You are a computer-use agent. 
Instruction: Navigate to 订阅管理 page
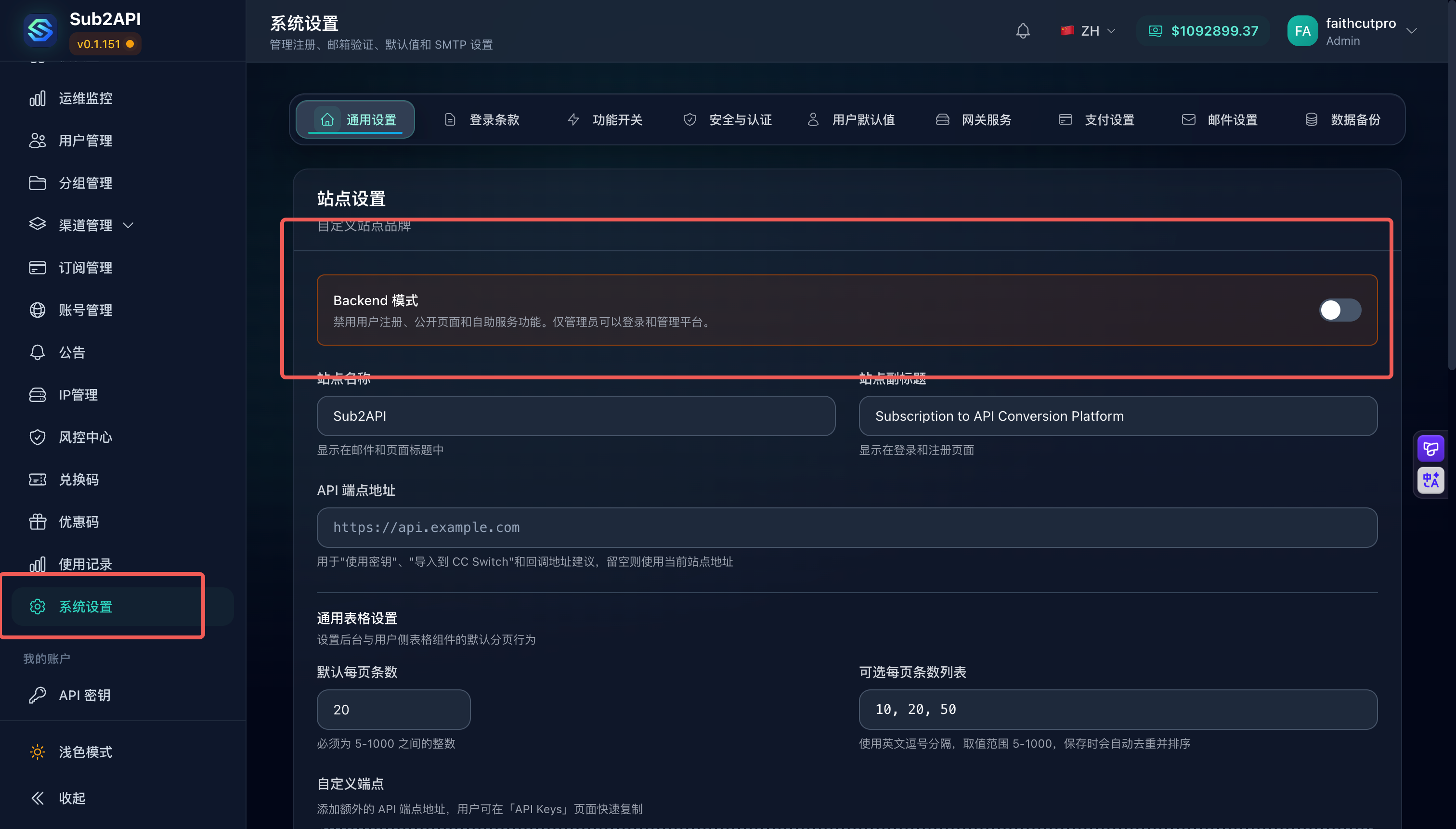click(122, 268)
